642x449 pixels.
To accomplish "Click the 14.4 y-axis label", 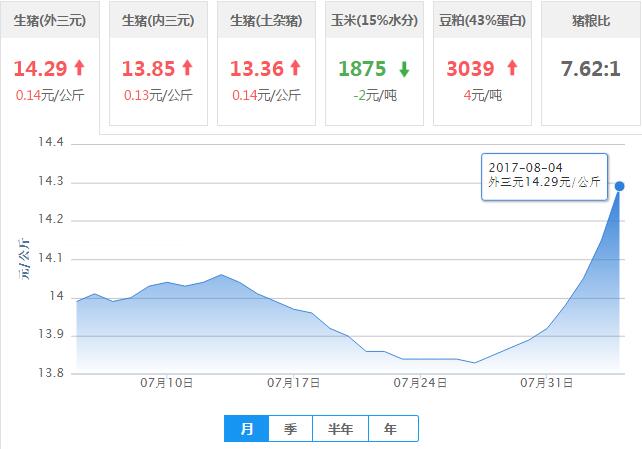I will [51, 142].
